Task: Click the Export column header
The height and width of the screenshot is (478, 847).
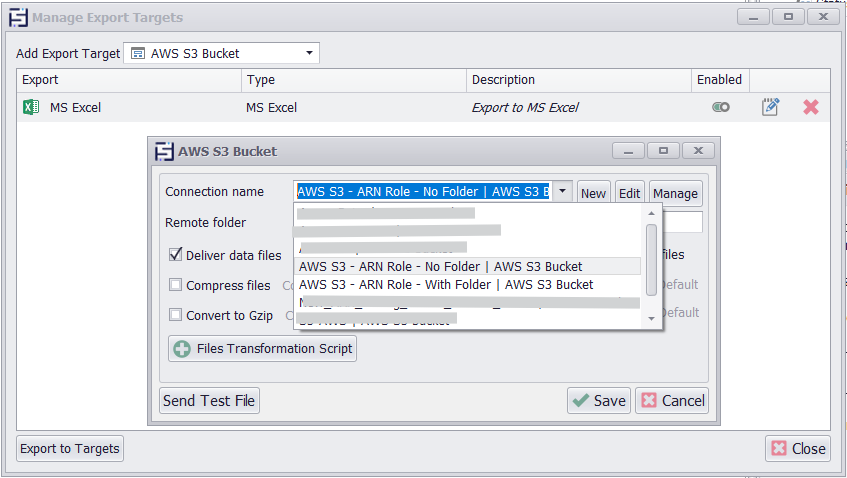Action: coord(129,80)
